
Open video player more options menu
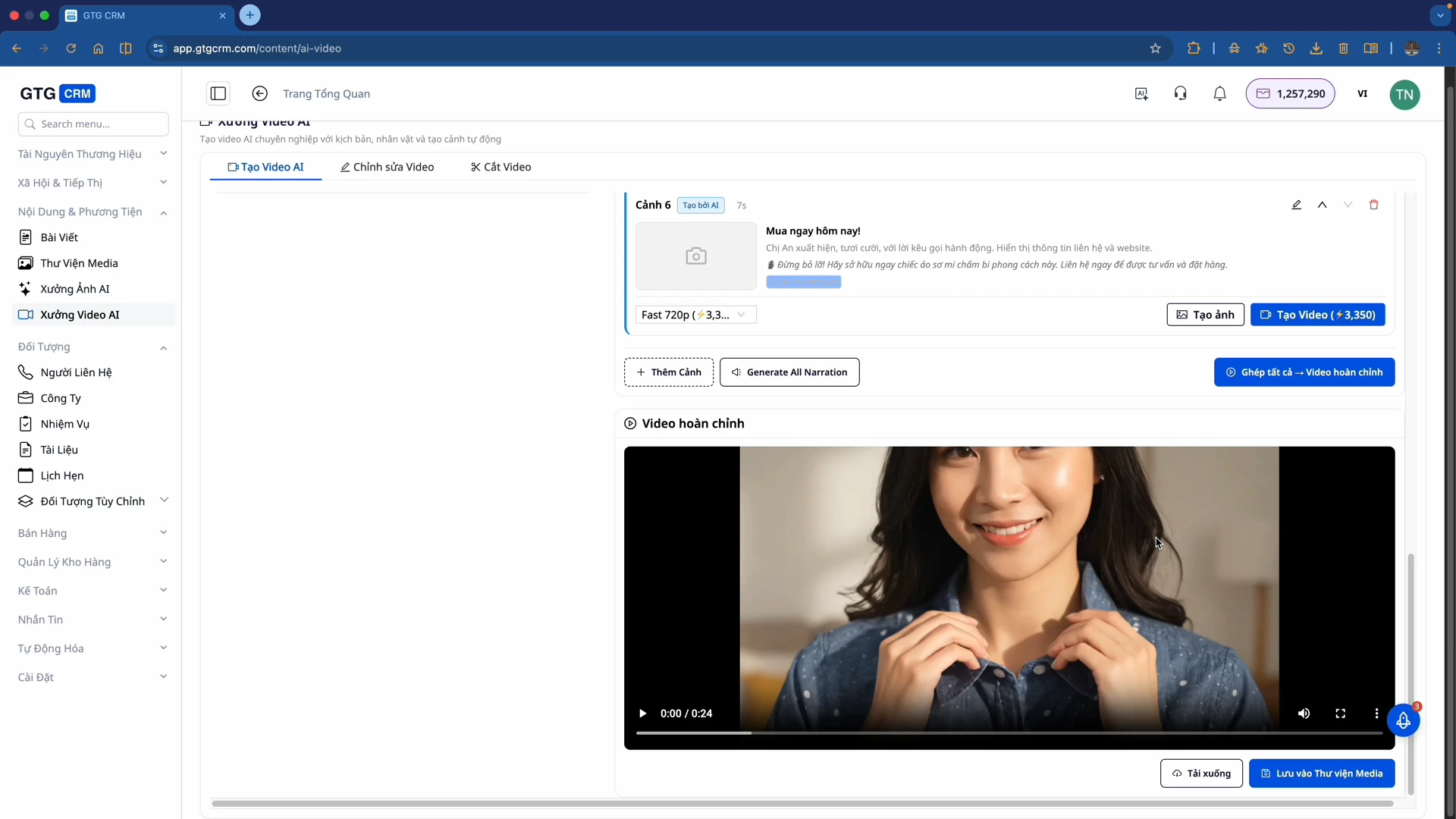coord(1376,714)
